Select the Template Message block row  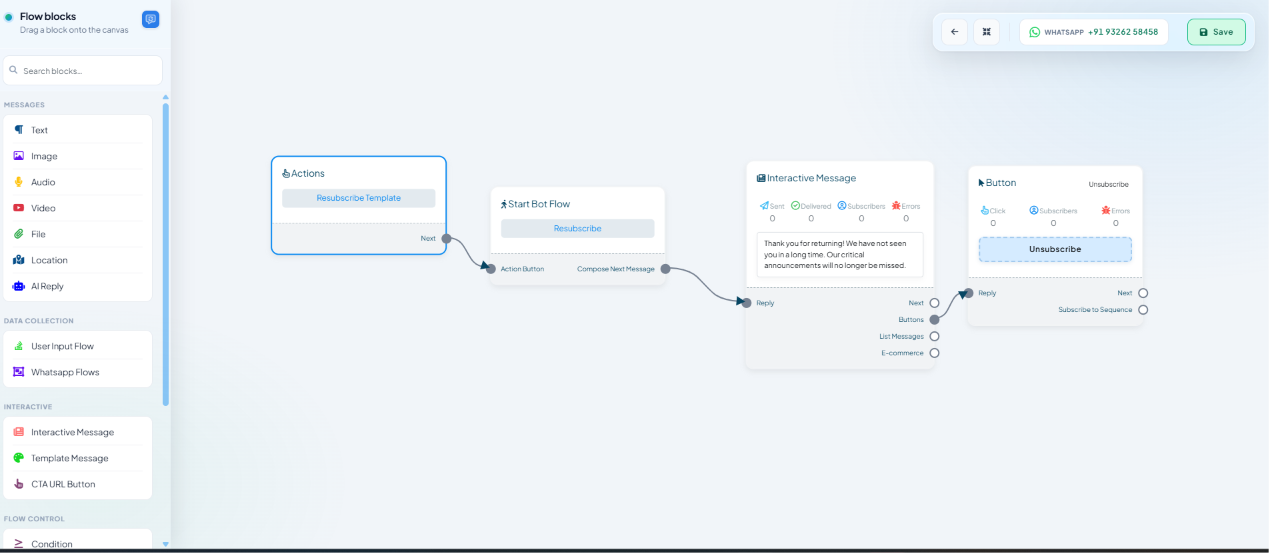coord(77,458)
